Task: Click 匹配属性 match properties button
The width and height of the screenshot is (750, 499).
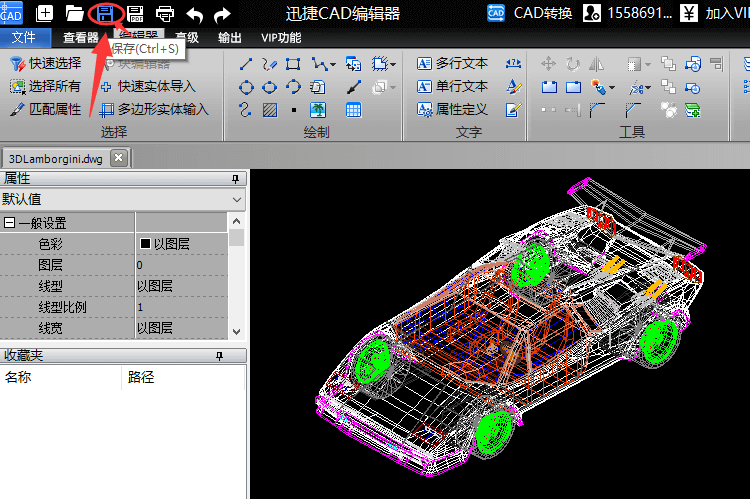Action: point(46,109)
